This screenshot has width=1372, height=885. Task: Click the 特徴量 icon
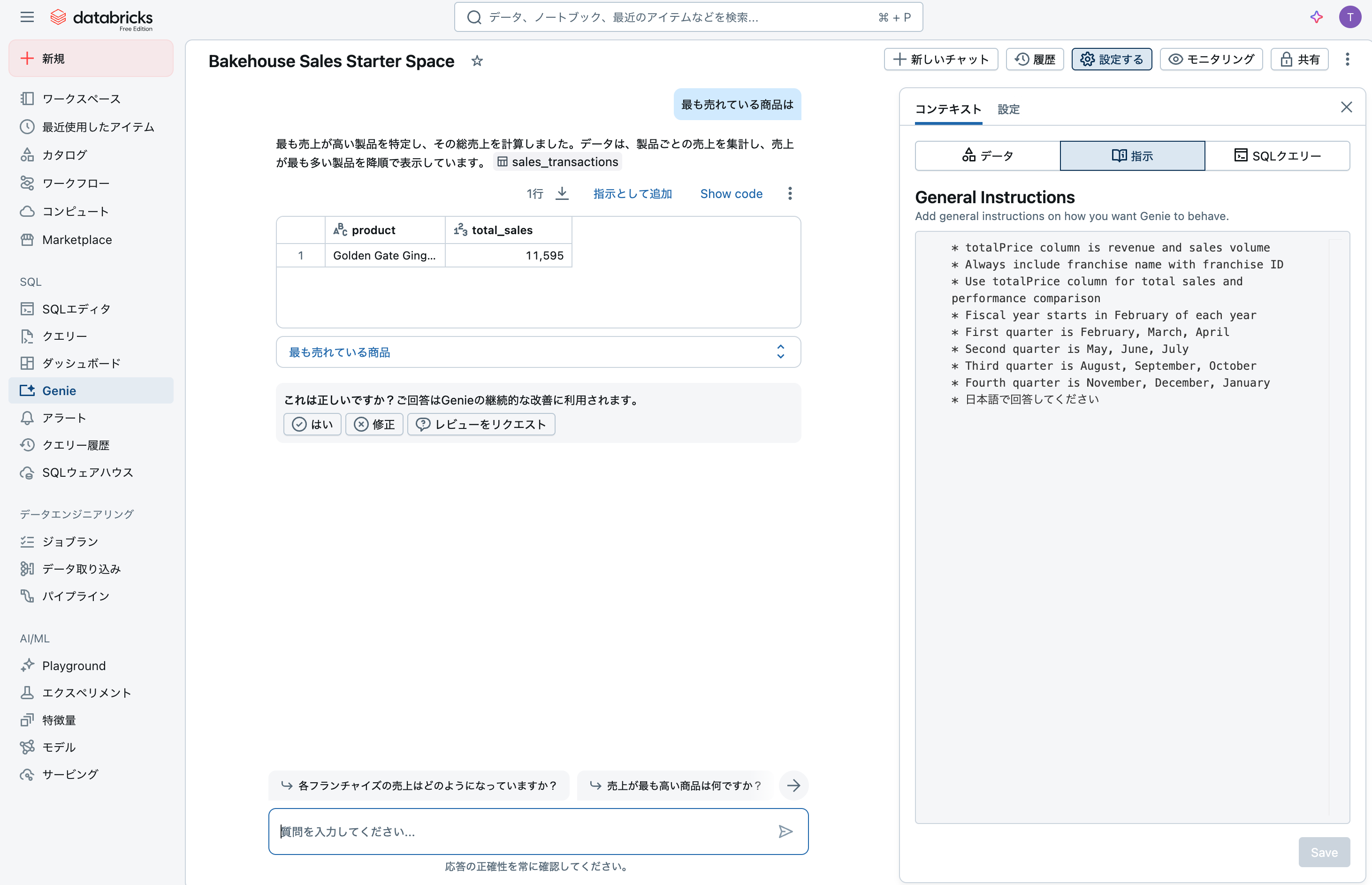pos(27,719)
